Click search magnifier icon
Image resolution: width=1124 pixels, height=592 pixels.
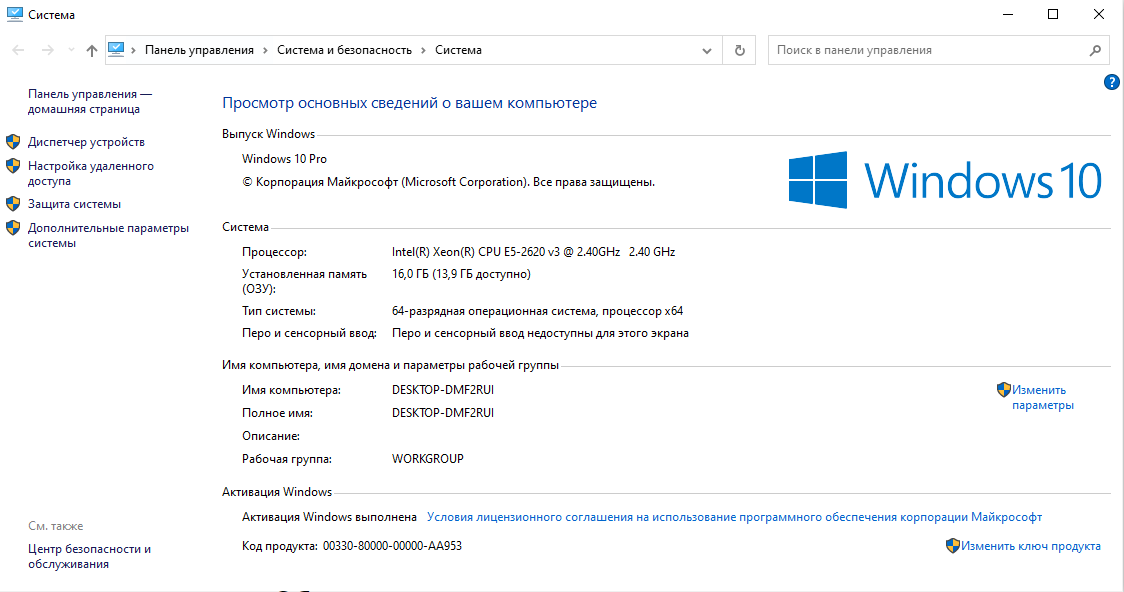[1095, 50]
